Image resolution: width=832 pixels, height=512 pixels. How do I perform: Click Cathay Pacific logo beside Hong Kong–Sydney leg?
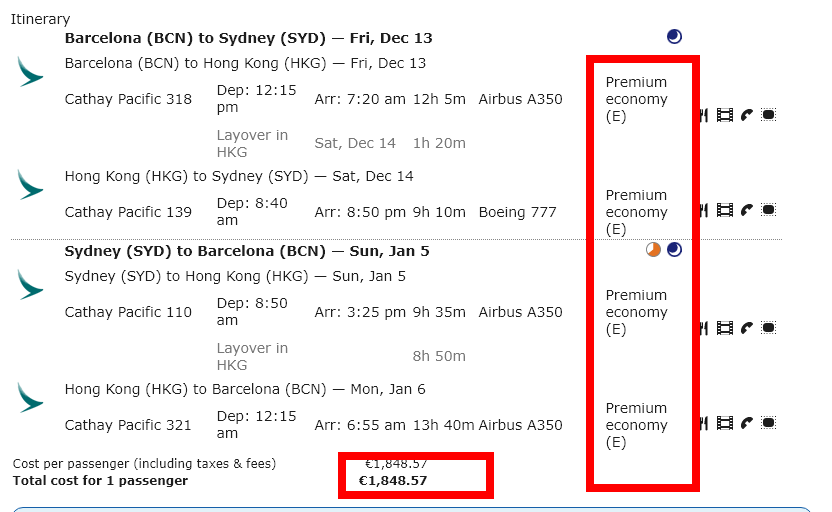[x=31, y=185]
